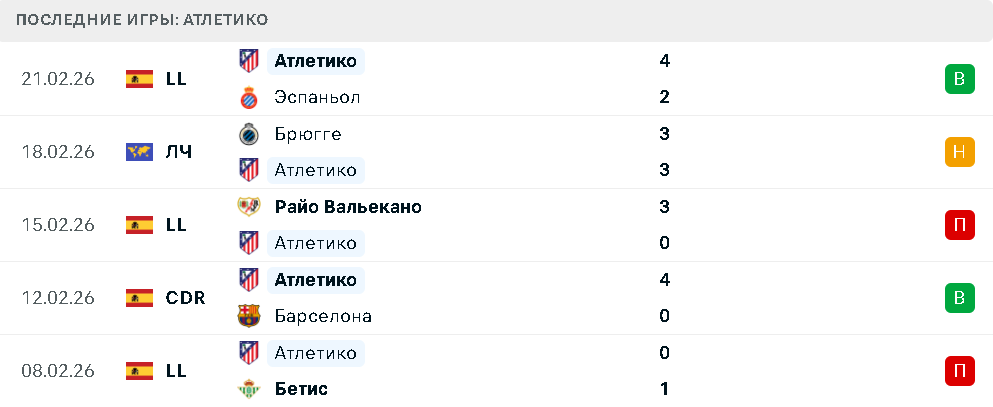Image resolution: width=993 pixels, height=407 pixels.
Task: Click Barcelona club crest icon
Action: point(248,316)
